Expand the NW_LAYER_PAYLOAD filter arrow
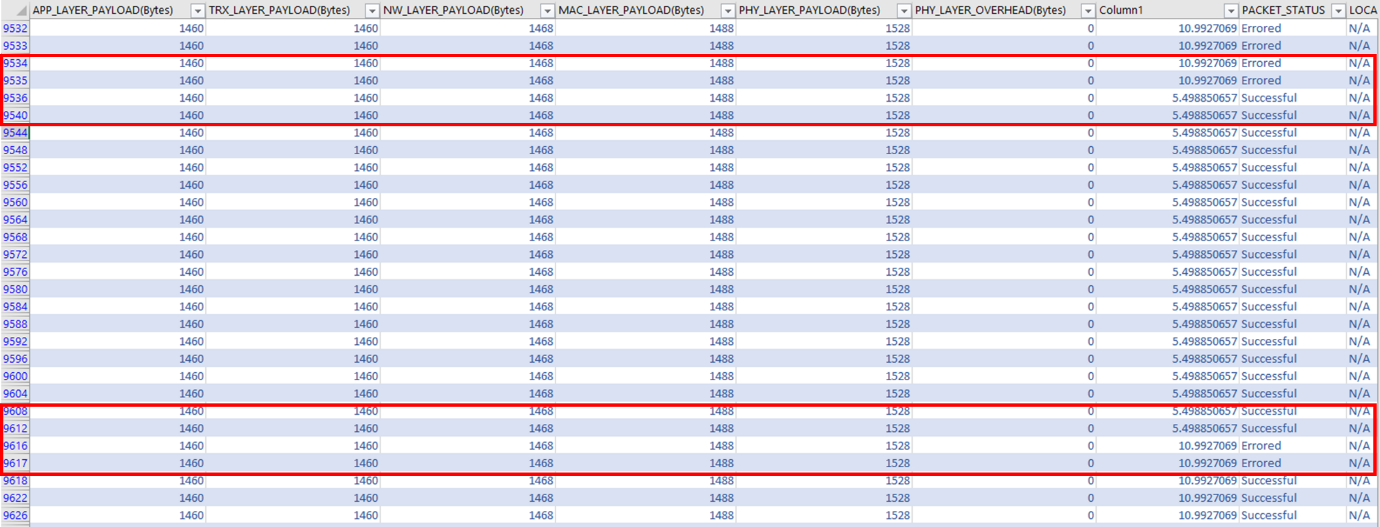 pyautogui.click(x=547, y=10)
